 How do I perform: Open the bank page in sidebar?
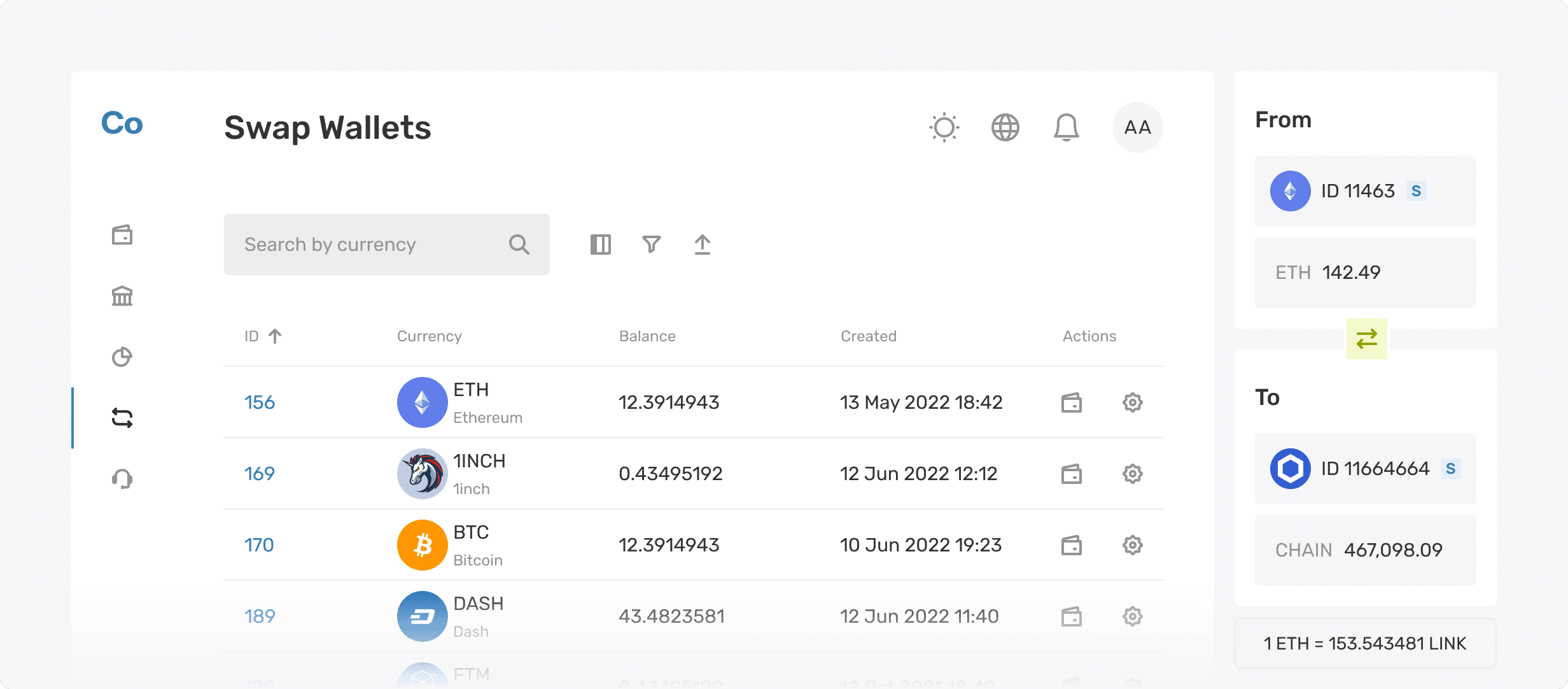[x=122, y=296]
